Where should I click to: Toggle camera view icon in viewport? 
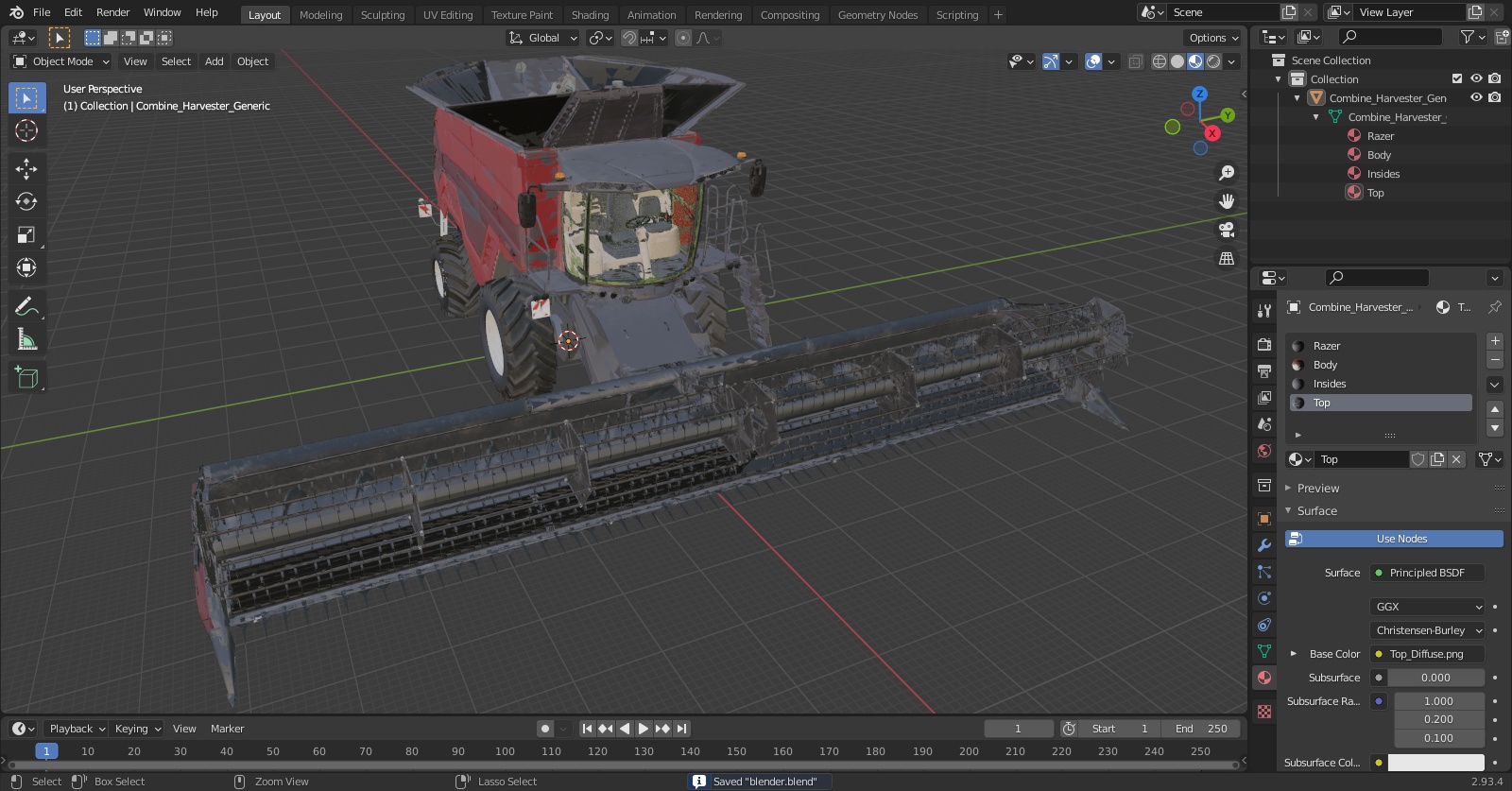click(x=1227, y=230)
